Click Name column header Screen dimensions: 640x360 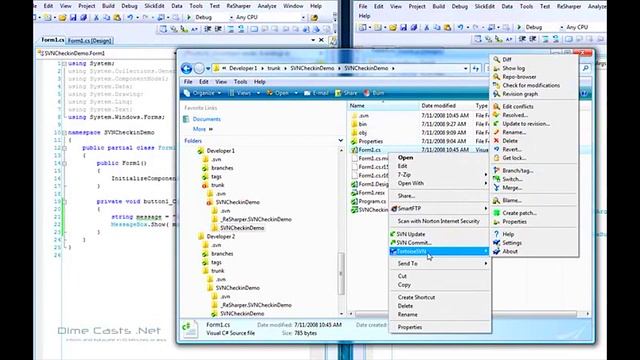point(383,106)
